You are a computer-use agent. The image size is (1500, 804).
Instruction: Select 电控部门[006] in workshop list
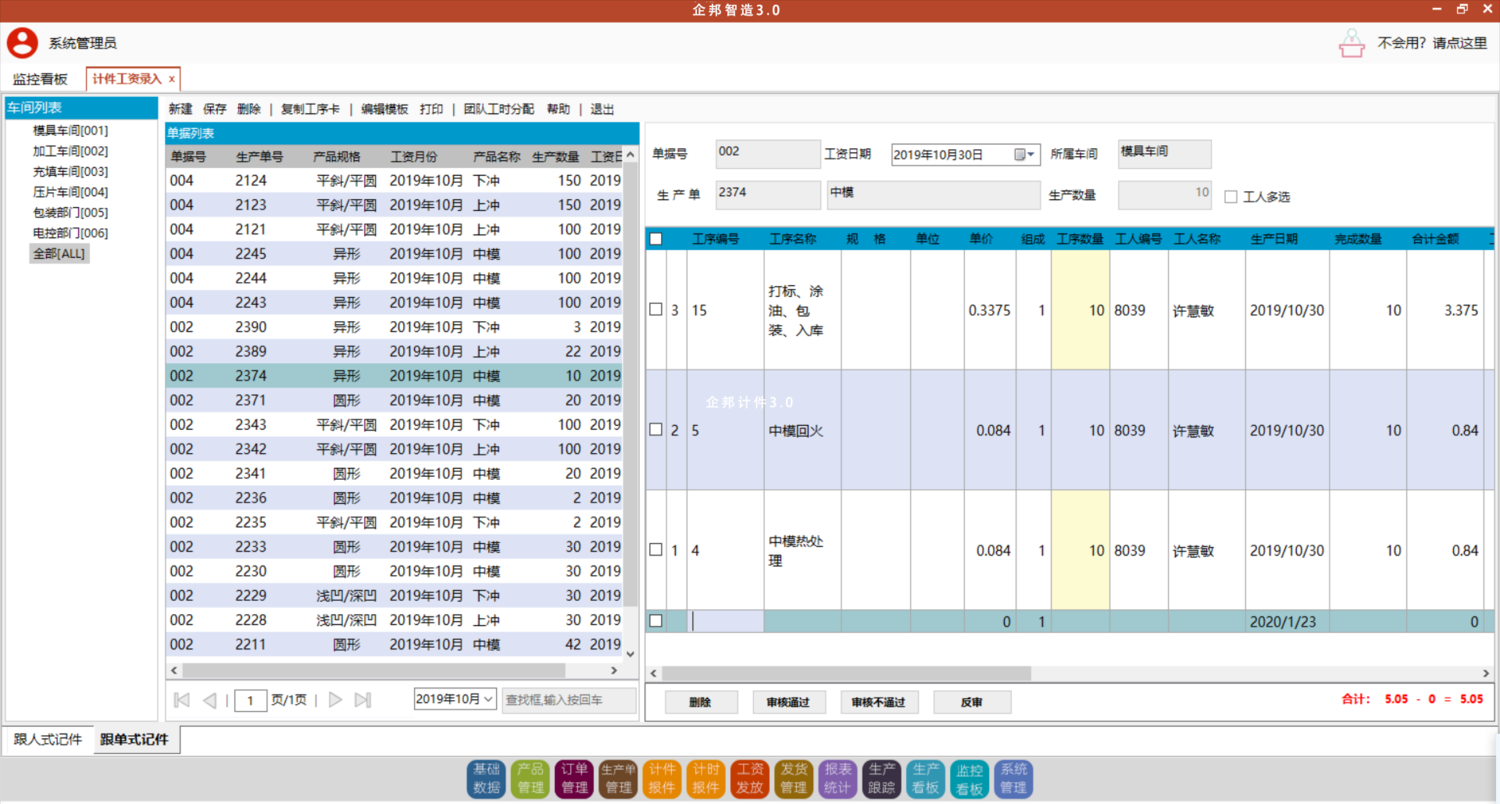[x=70, y=233]
